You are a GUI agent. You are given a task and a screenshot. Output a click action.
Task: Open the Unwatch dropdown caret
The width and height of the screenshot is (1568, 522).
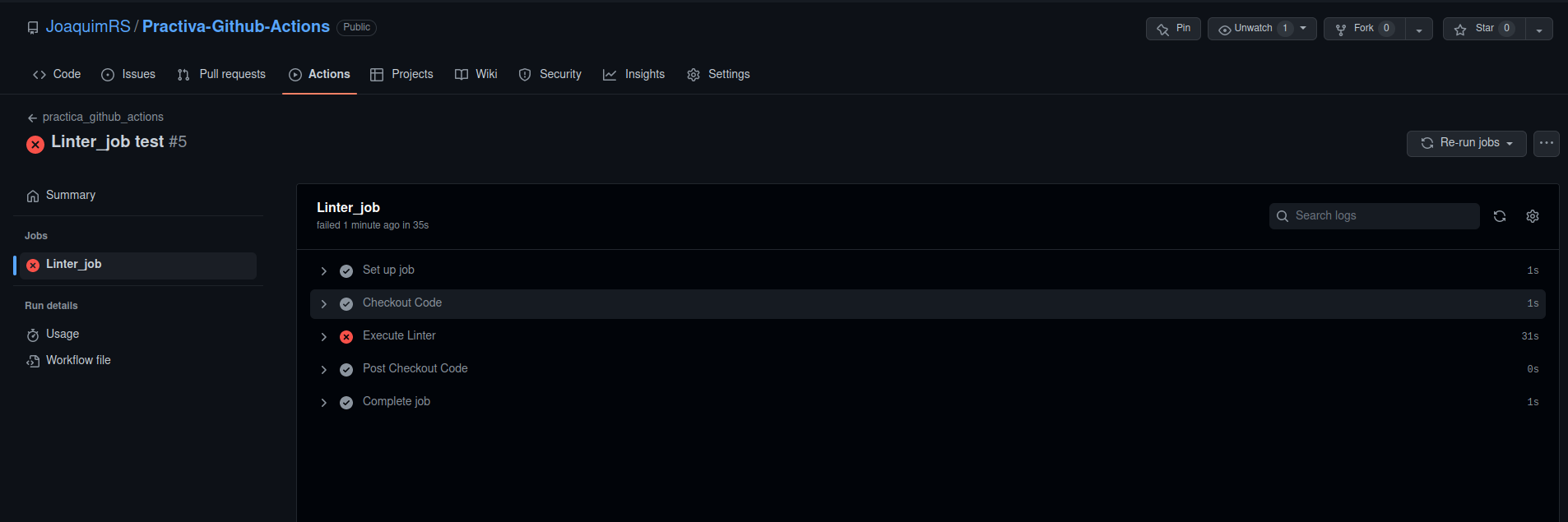point(1304,29)
